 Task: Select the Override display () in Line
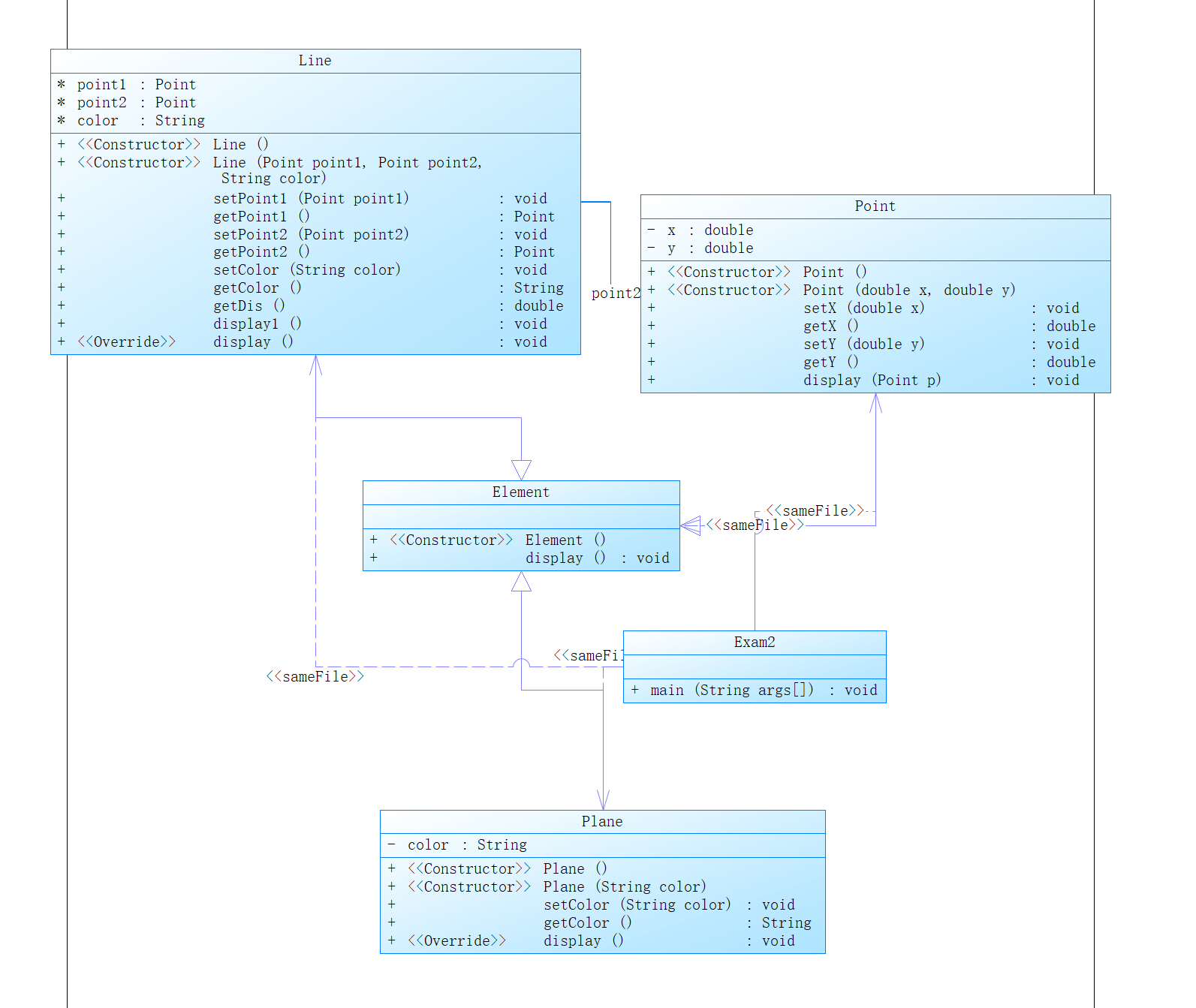point(253,342)
